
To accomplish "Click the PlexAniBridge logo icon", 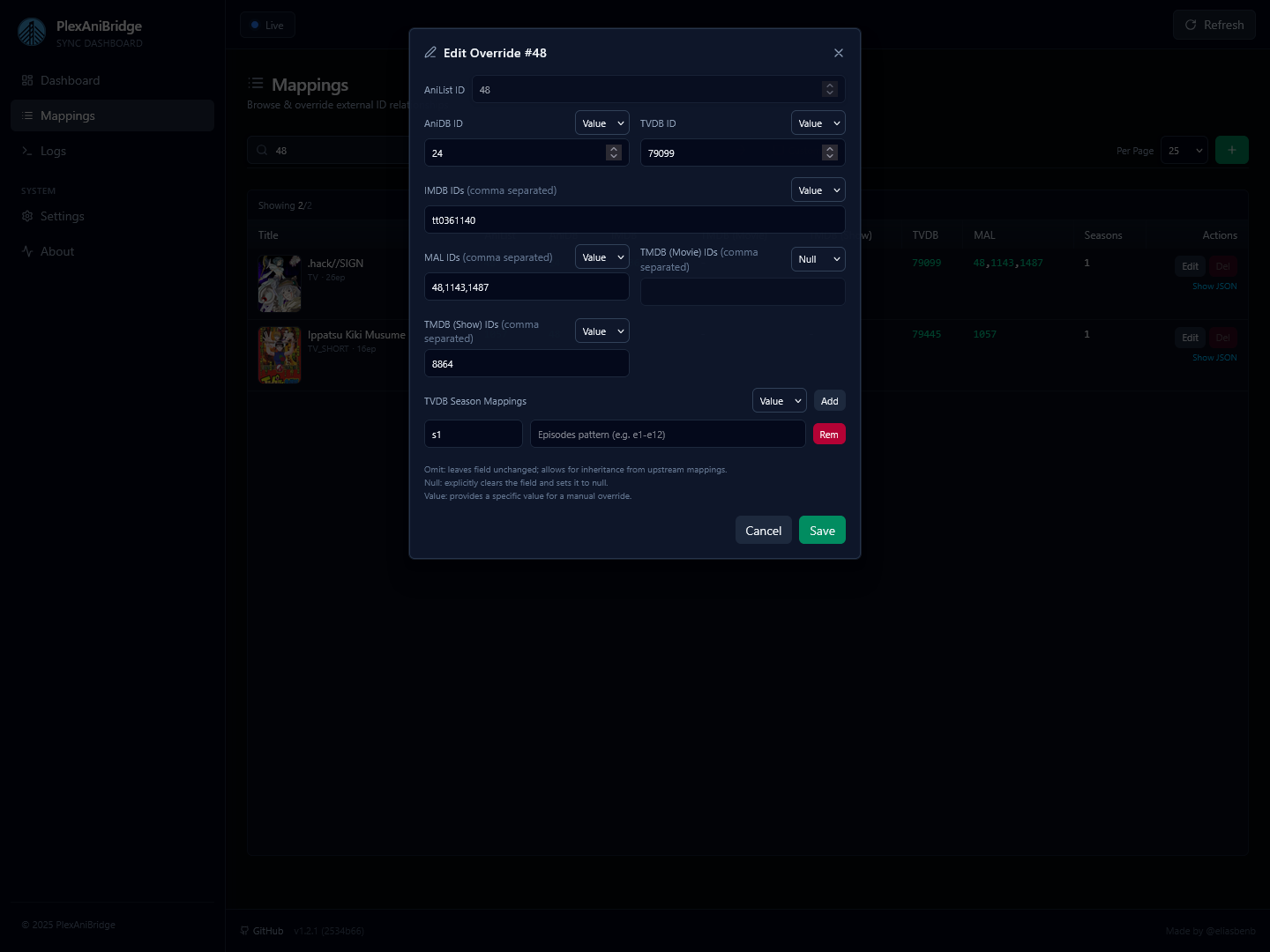I will point(32,33).
